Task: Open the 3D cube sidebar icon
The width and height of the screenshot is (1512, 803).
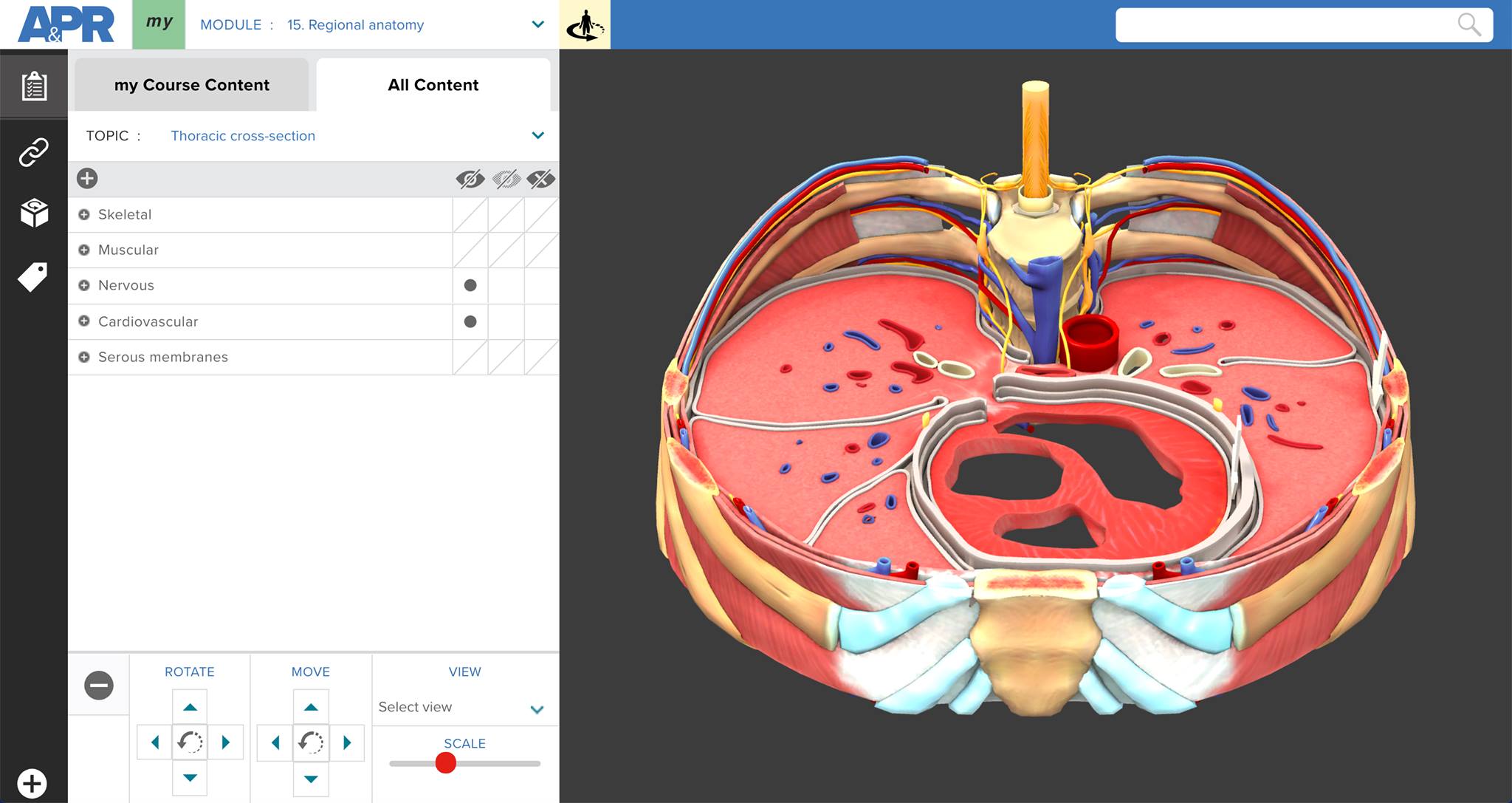Action: 34,213
